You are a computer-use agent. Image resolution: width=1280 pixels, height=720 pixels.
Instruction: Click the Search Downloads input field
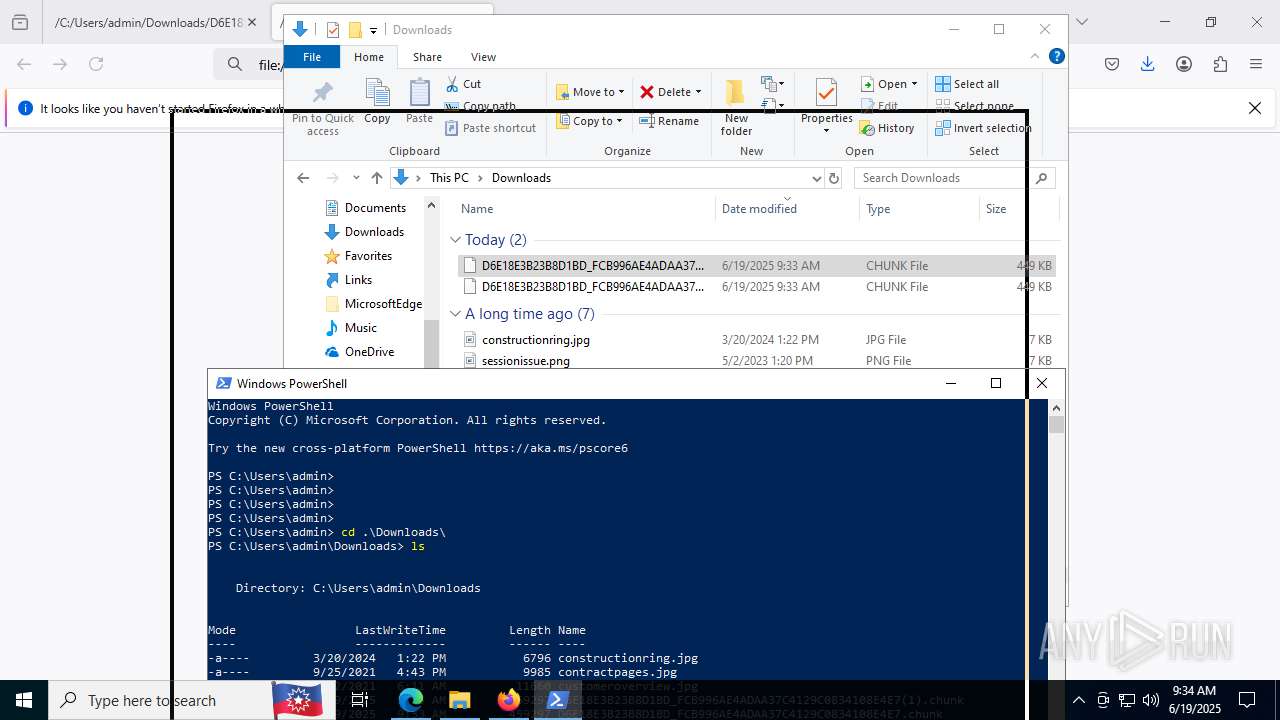coord(942,178)
